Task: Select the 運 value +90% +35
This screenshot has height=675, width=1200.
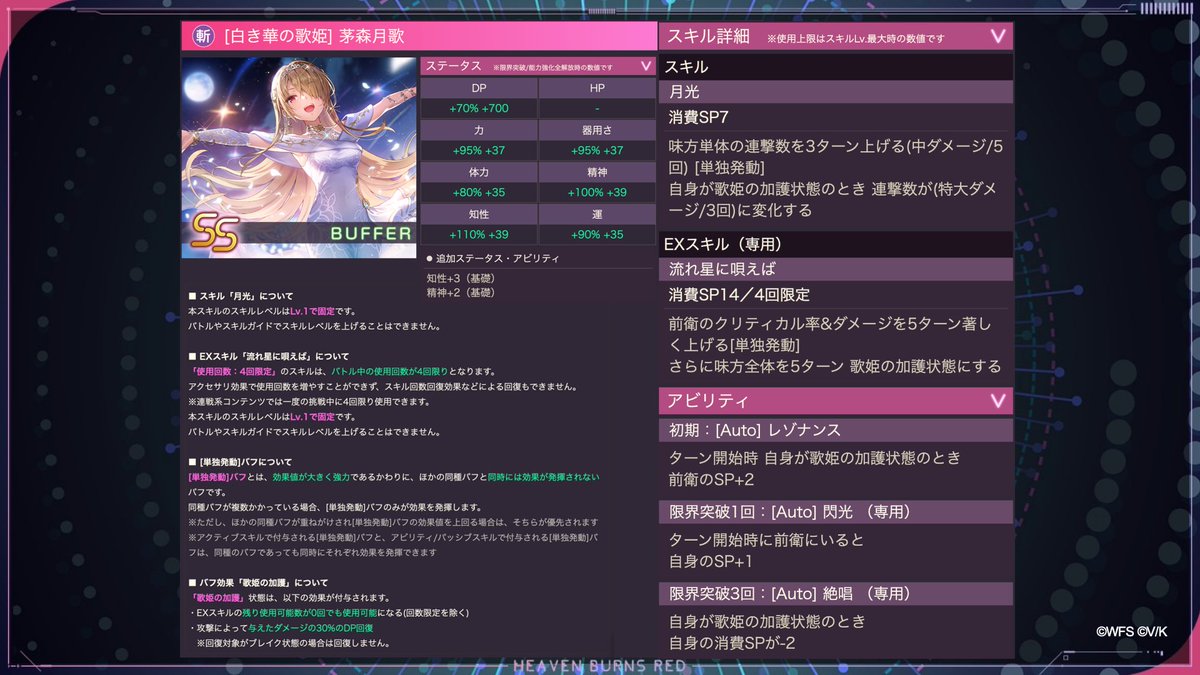Action: (597, 234)
